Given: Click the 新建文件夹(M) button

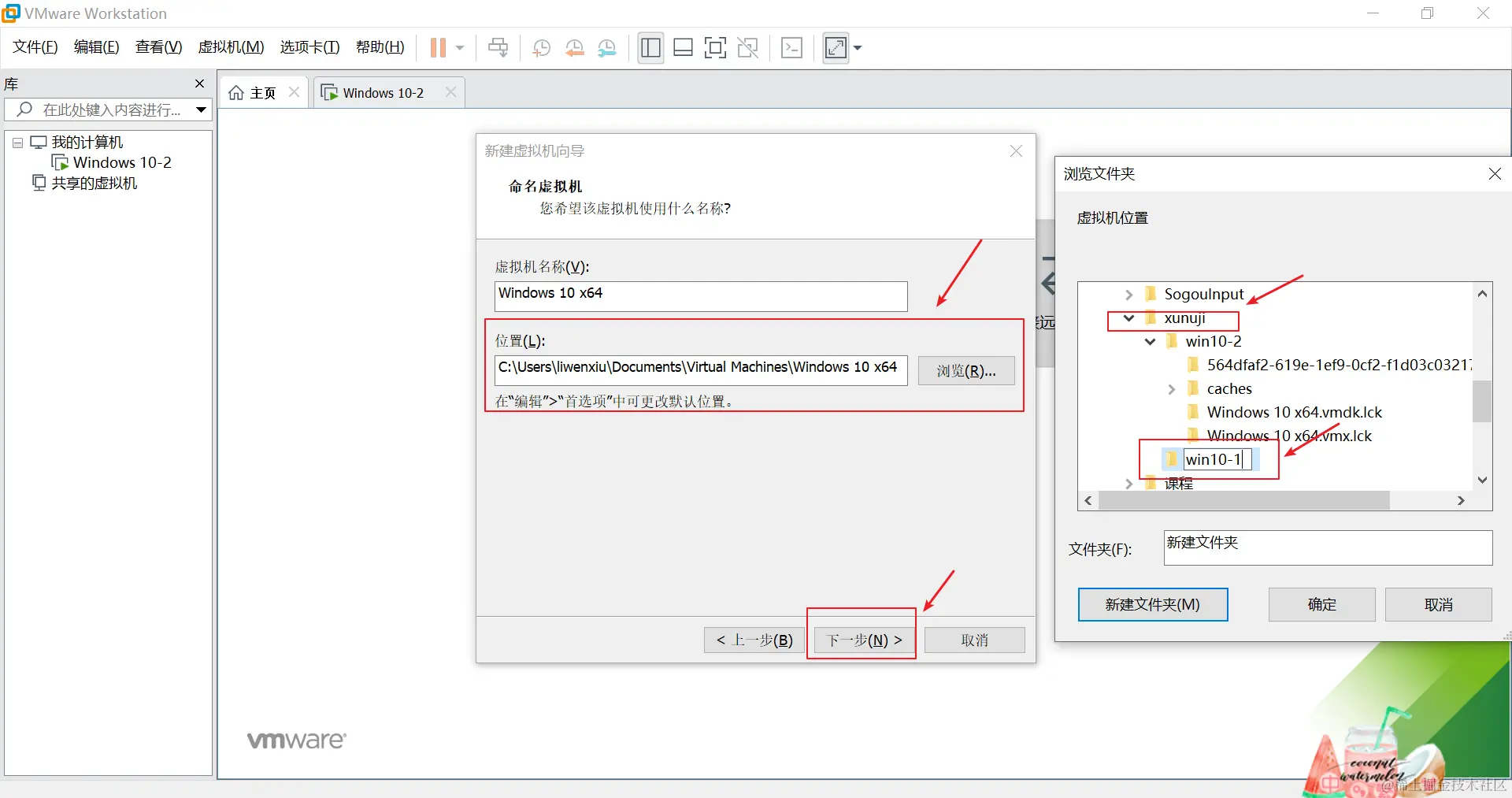Looking at the screenshot, I should (x=1152, y=604).
